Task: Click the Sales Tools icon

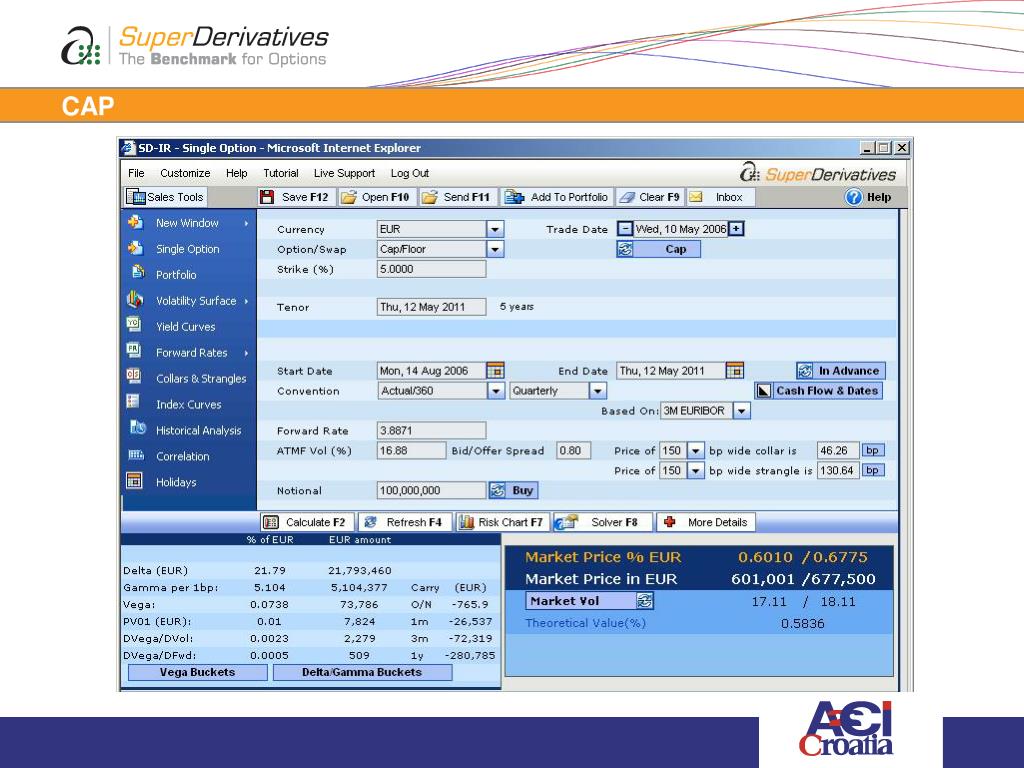Action: tap(136, 197)
